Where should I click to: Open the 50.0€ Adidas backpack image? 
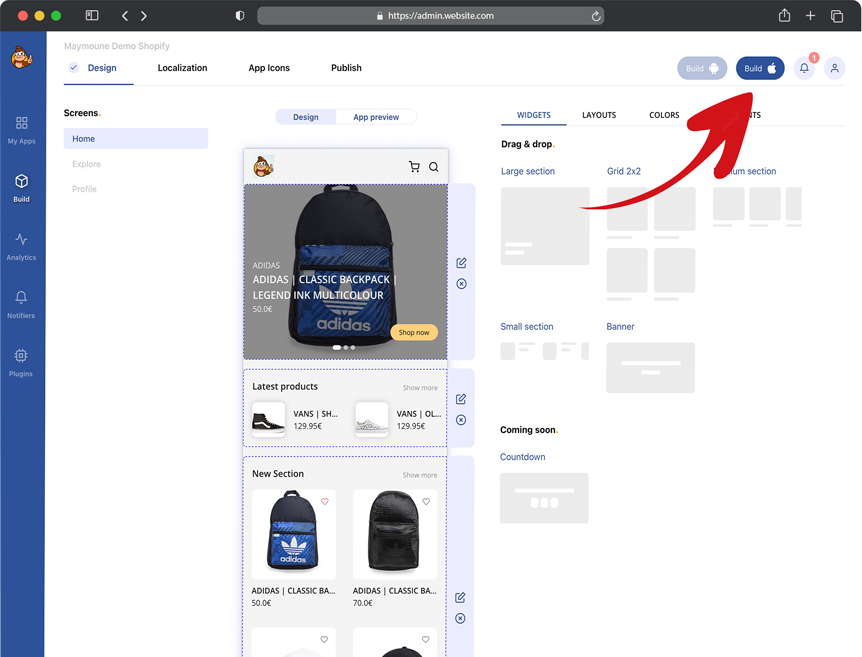(x=294, y=534)
